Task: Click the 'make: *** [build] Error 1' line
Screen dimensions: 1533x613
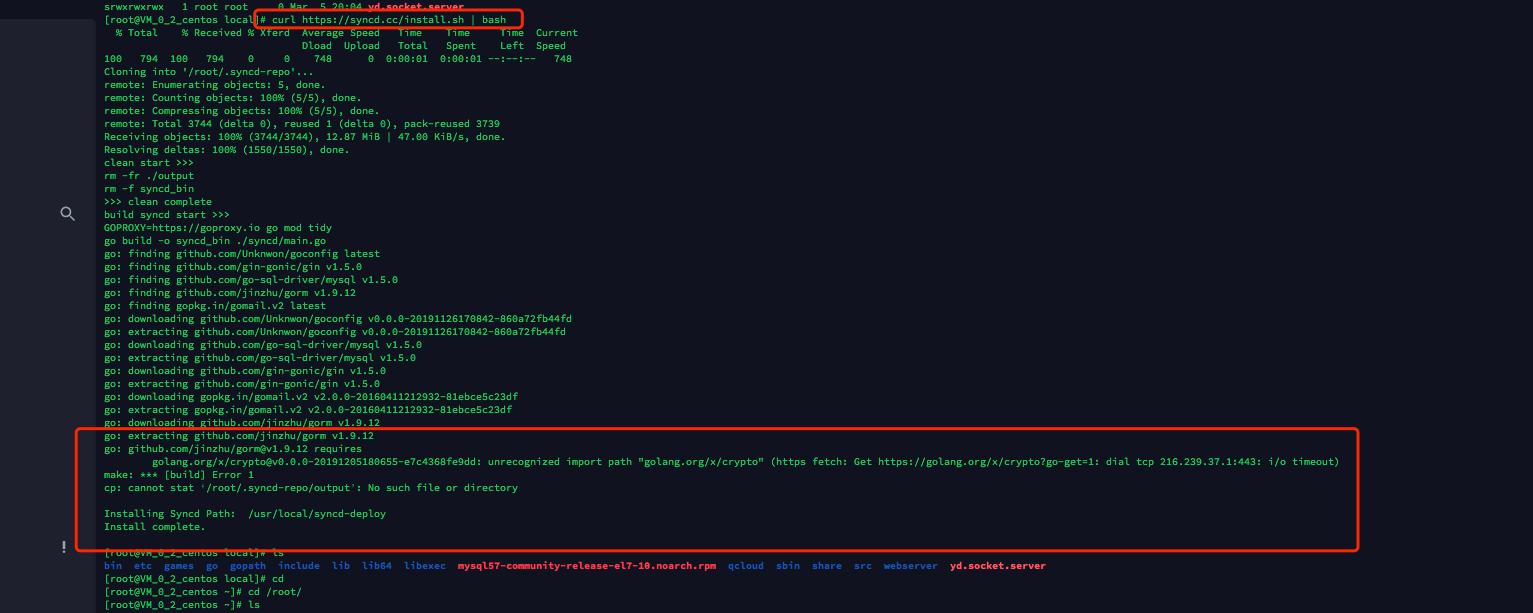Action: tap(179, 475)
